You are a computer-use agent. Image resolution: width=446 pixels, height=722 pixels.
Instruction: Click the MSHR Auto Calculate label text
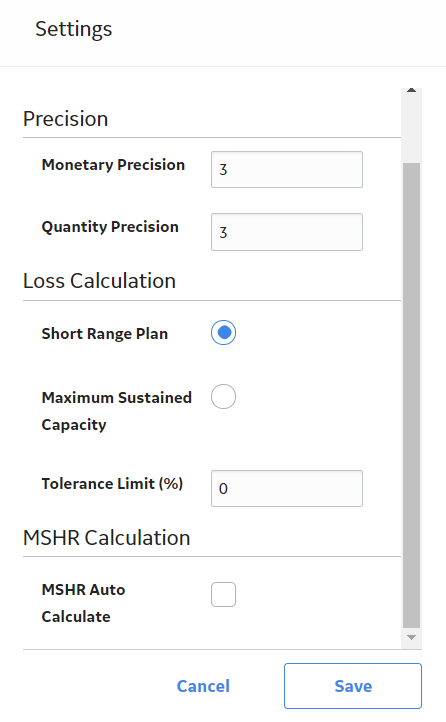[x=83, y=603]
